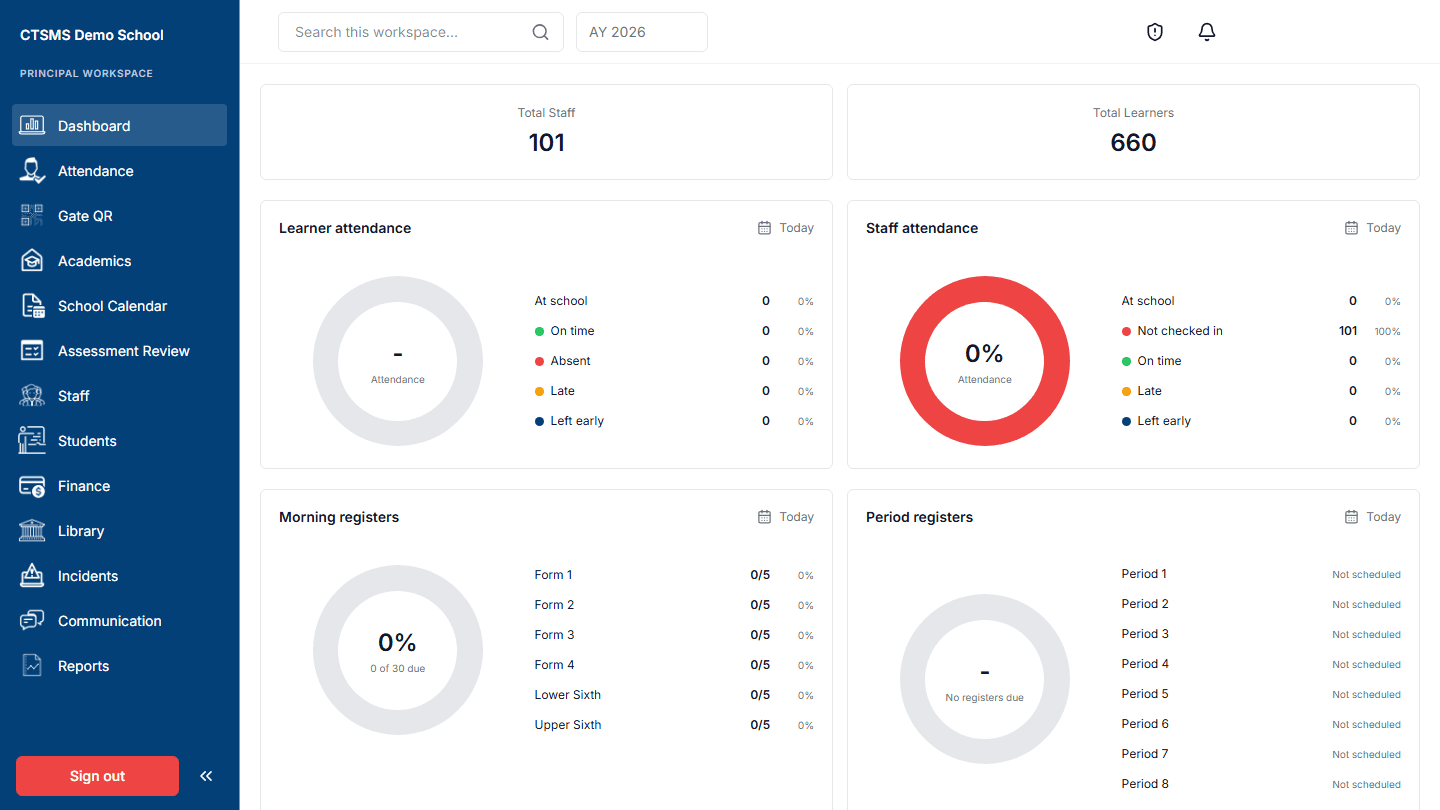Click the Absent legend entry in Learner attendance
Viewport: 1440px width, 810px height.
[x=562, y=361]
